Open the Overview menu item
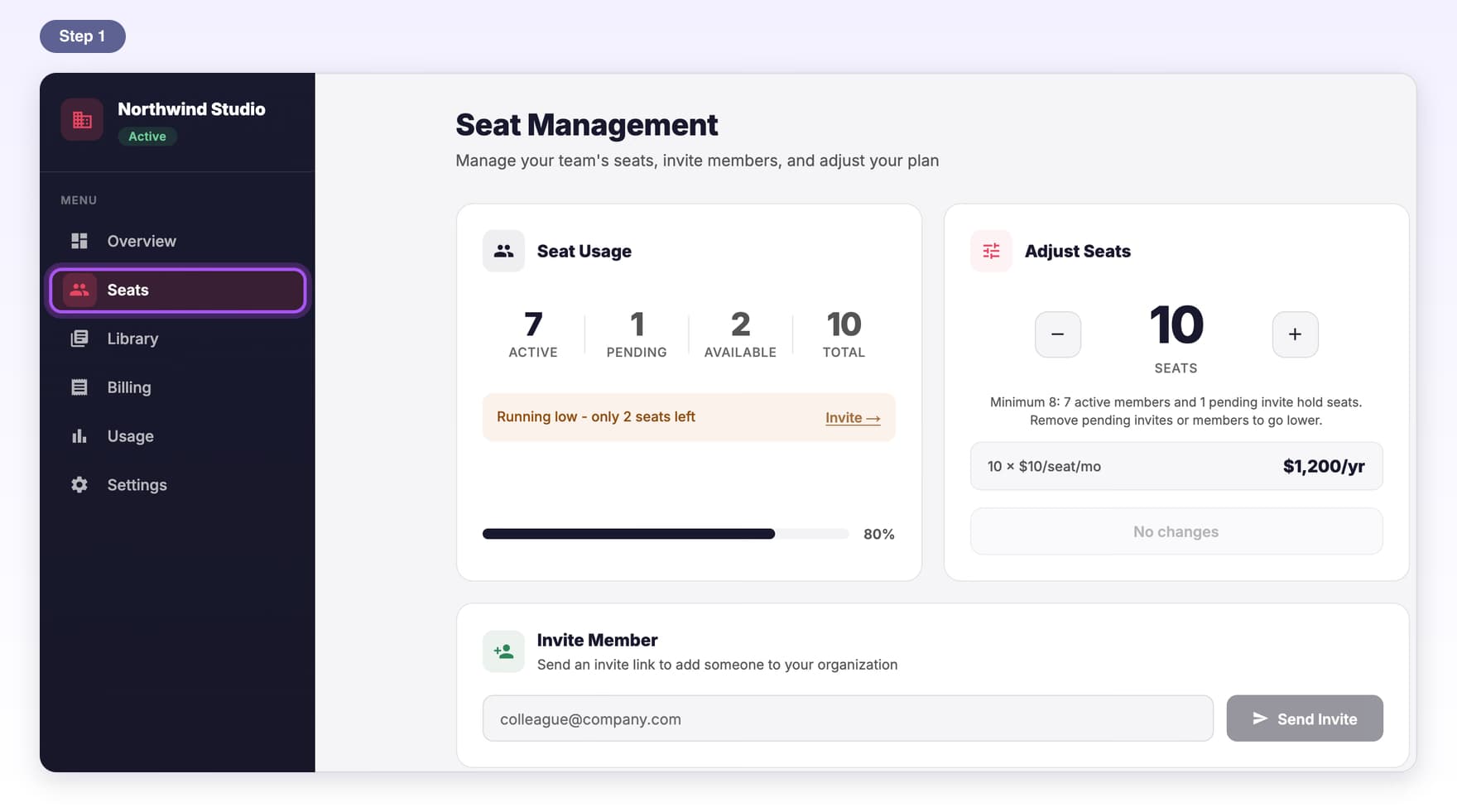Viewport: 1457px width, 812px height. coord(178,241)
